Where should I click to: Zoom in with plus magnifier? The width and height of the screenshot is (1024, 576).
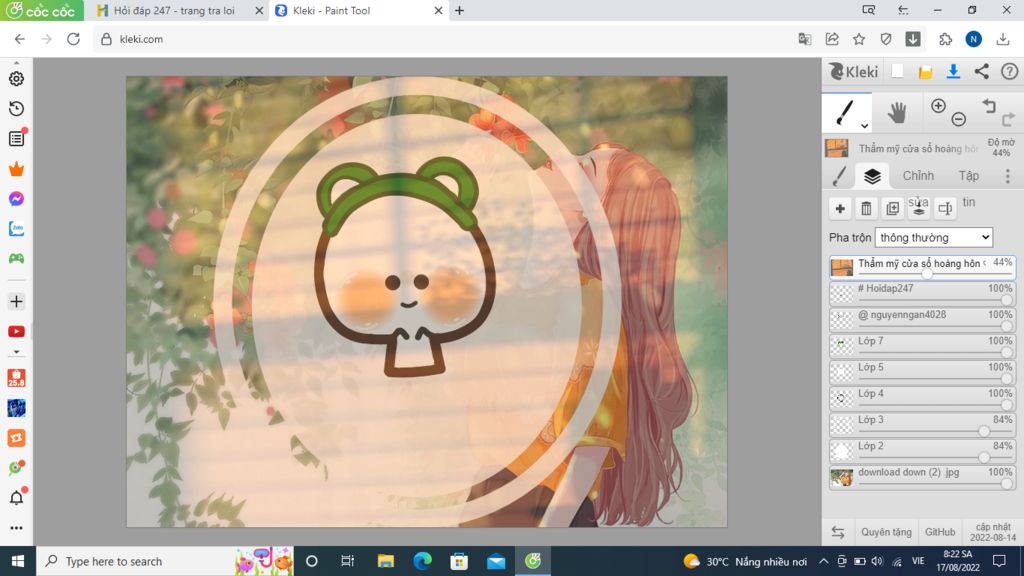coord(938,106)
